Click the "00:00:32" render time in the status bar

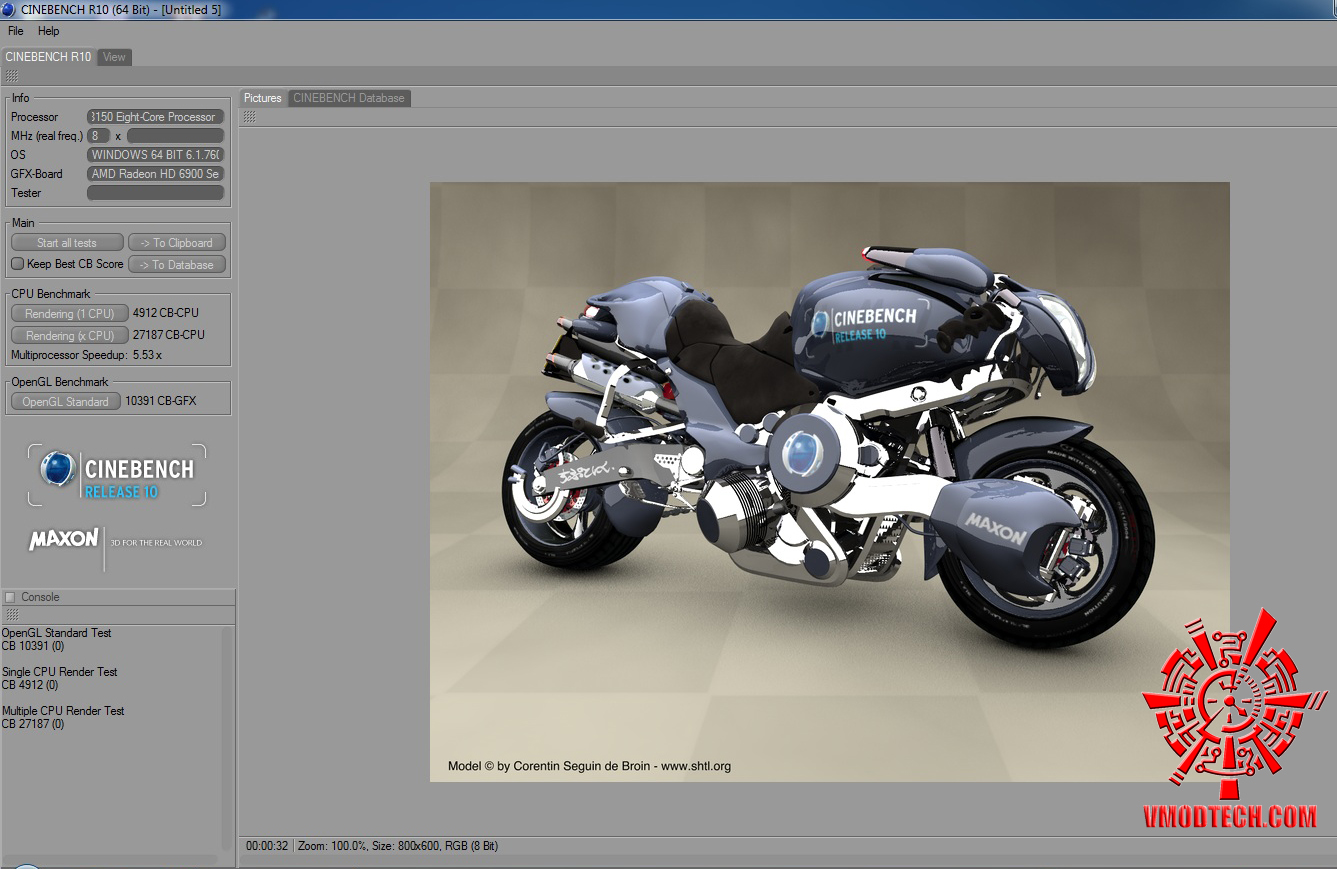(267, 846)
